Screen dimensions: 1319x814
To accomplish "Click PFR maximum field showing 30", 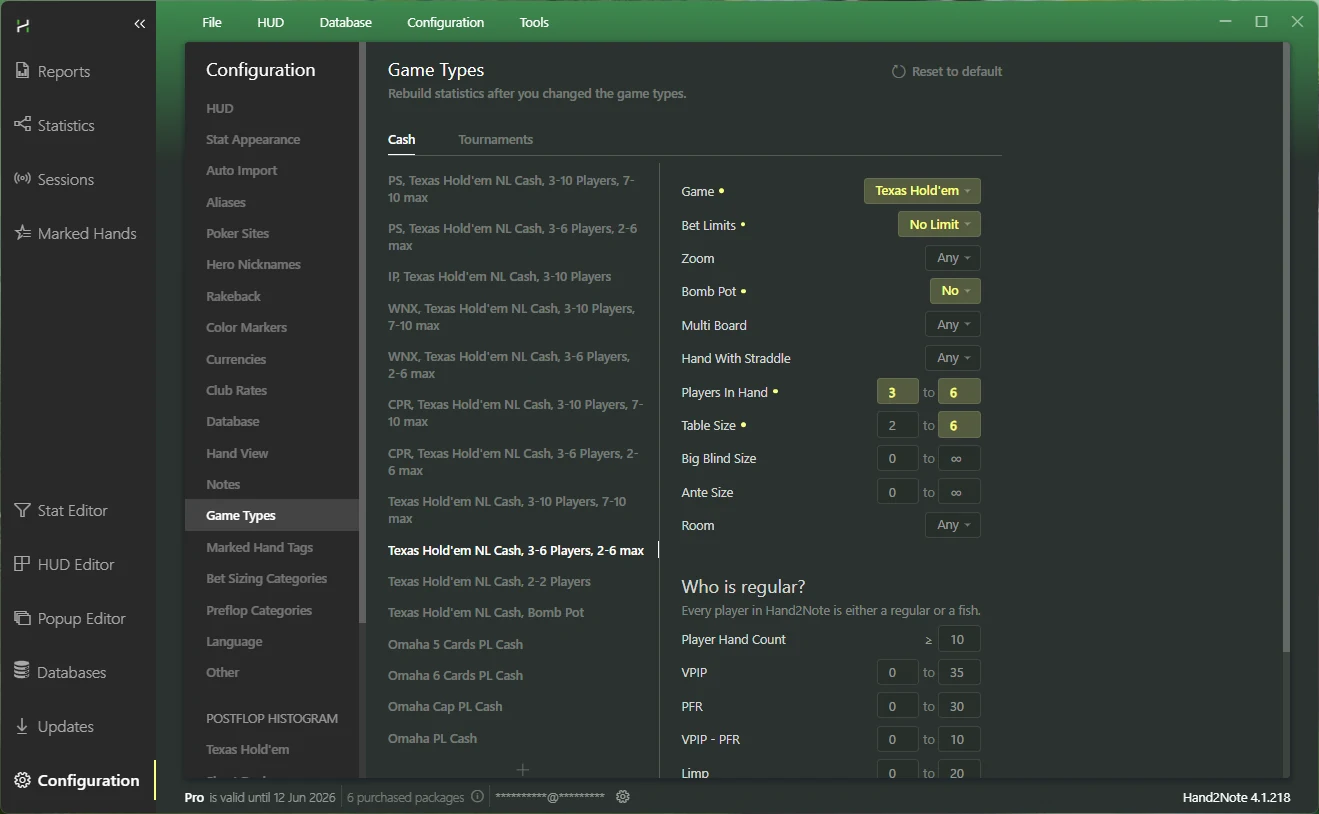I will pyautogui.click(x=959, y=706).
